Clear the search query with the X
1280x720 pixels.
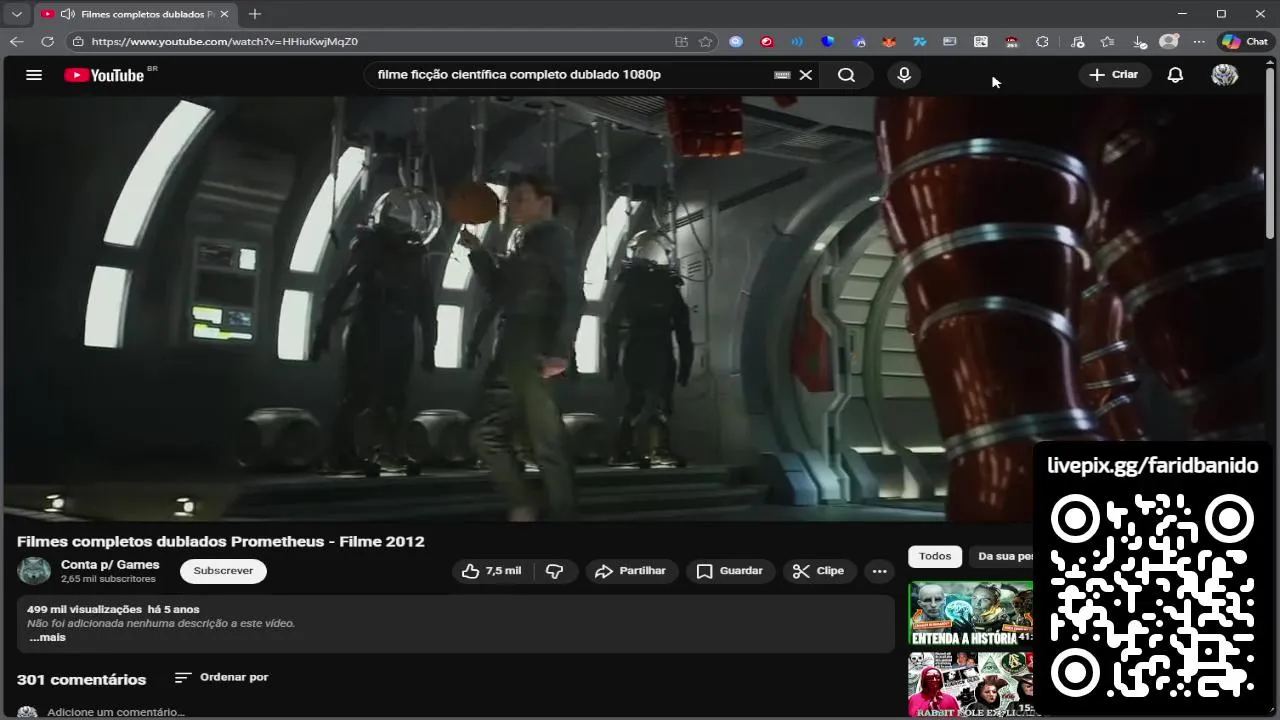coord(806,75)
